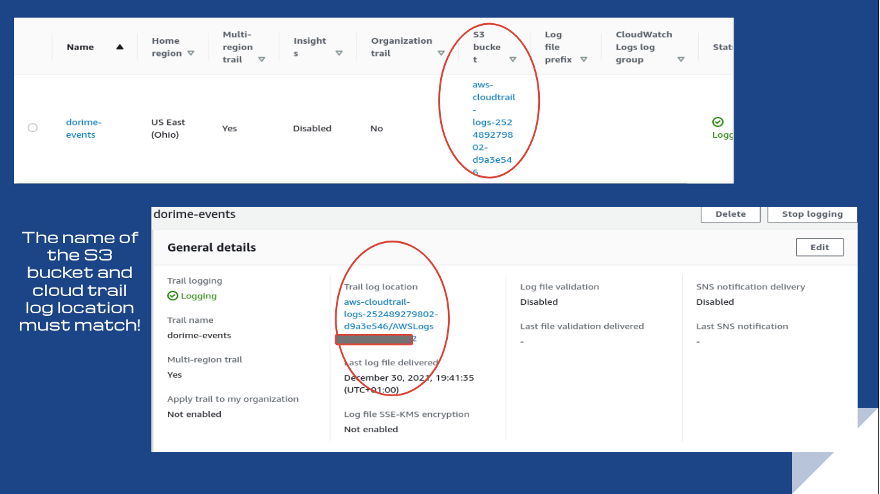Image resolution: width=880 pixels, height=494 pixels.
Task: Open Multi-region trail column filter arrow
Action: click(x=262, y=60)
